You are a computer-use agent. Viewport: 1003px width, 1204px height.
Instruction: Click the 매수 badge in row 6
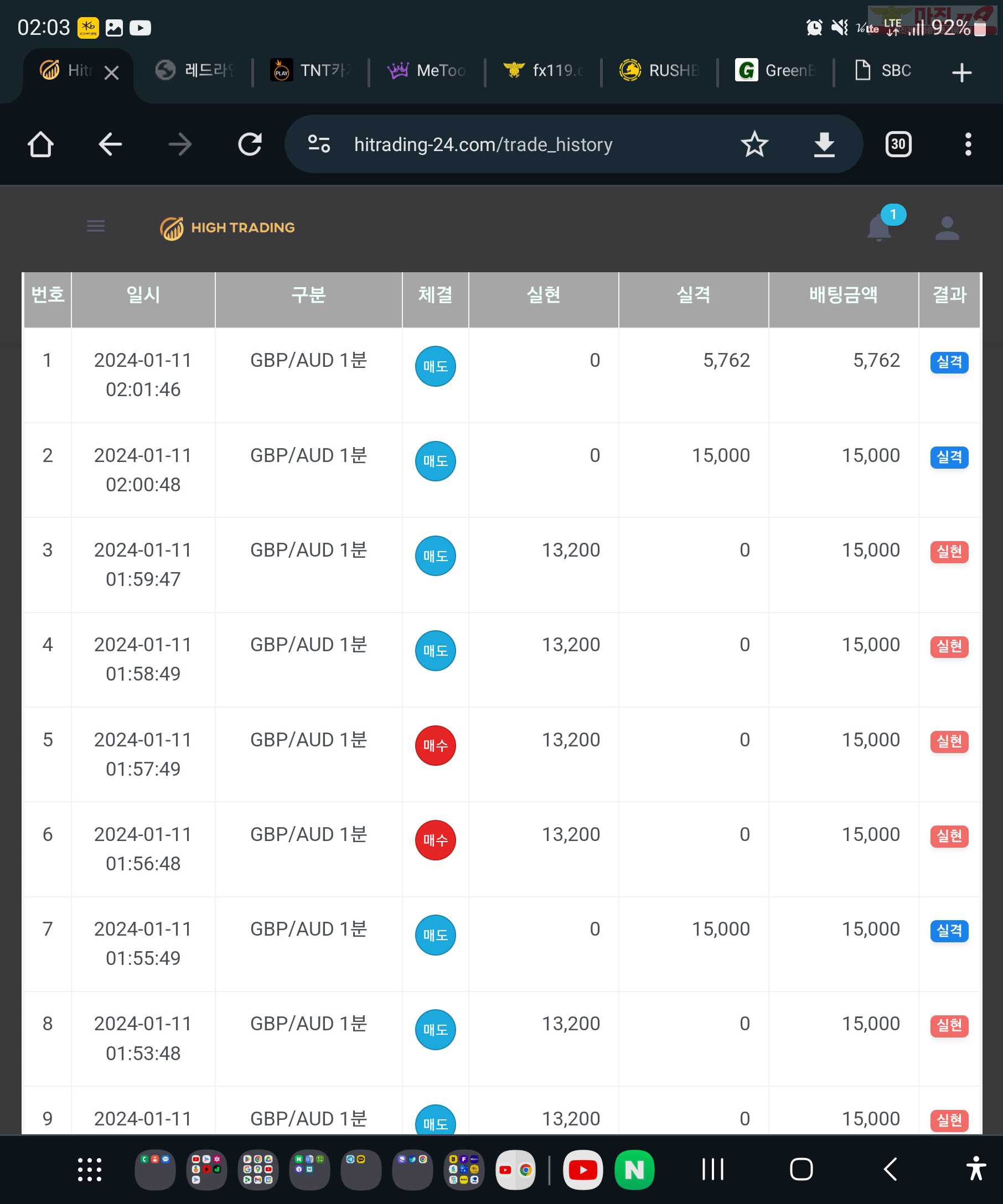(435, 840)
